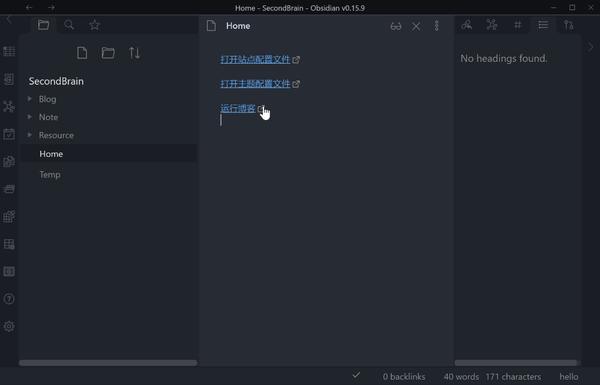Open the starred notes tab
The height and width of the screenshot is (385, 600).
tap(95, 25)
